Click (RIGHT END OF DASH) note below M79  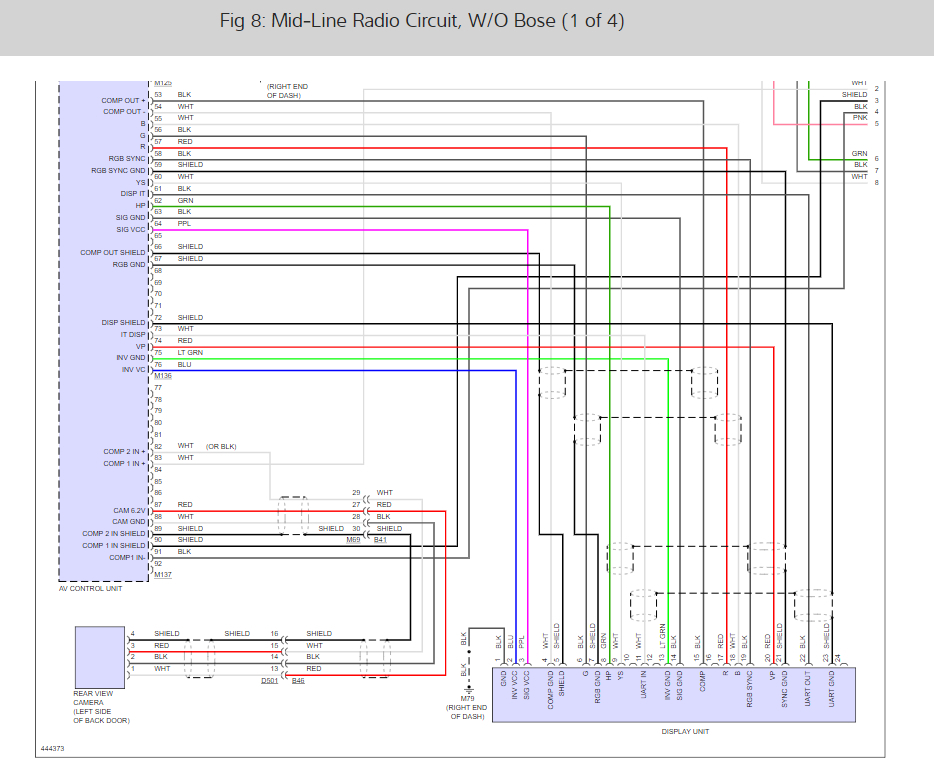click(467, 712)
